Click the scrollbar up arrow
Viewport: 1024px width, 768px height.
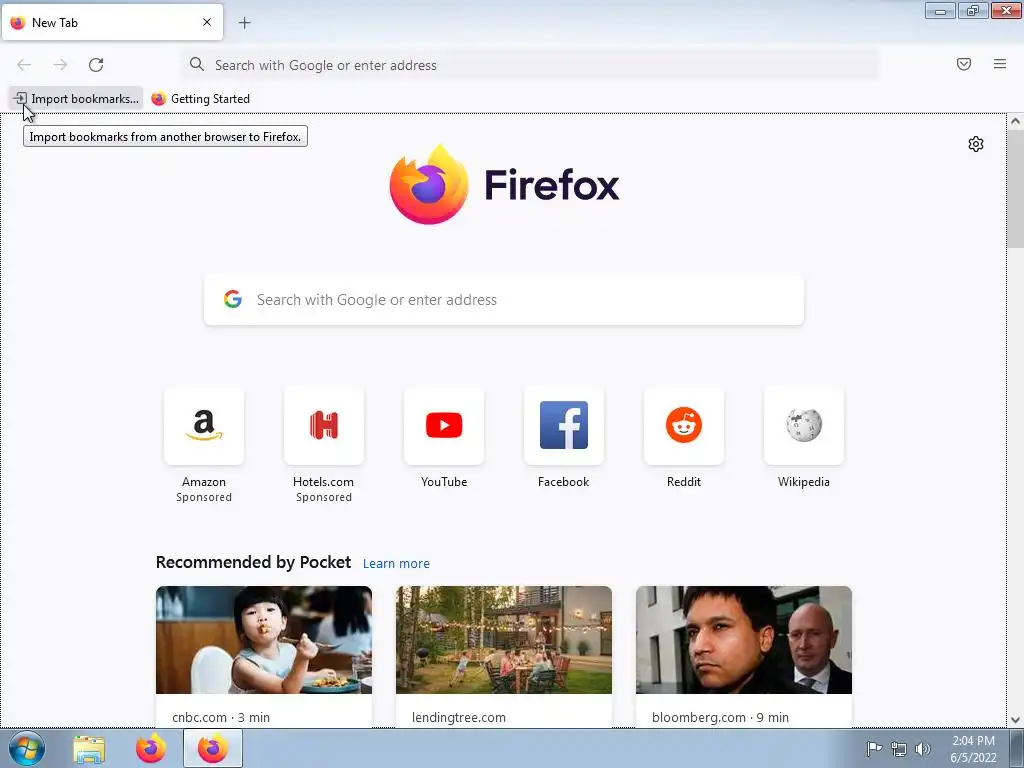[x=1015, y=121]
